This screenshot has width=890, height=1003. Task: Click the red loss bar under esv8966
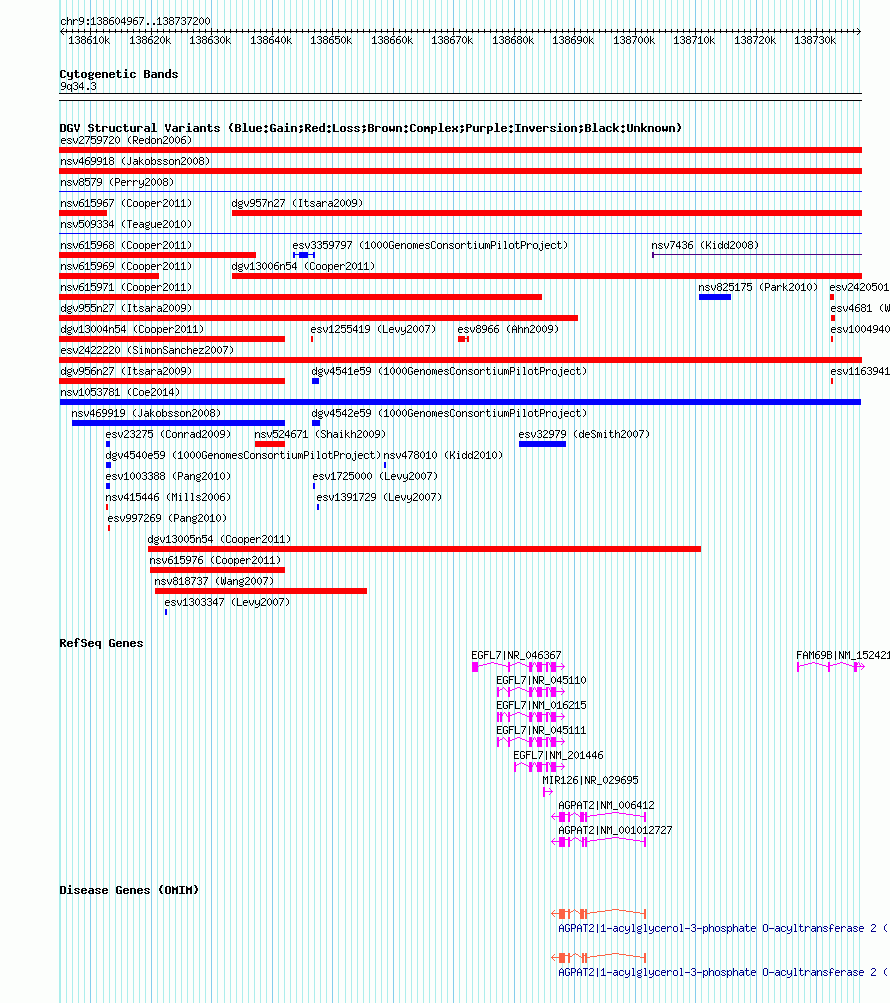463,339
